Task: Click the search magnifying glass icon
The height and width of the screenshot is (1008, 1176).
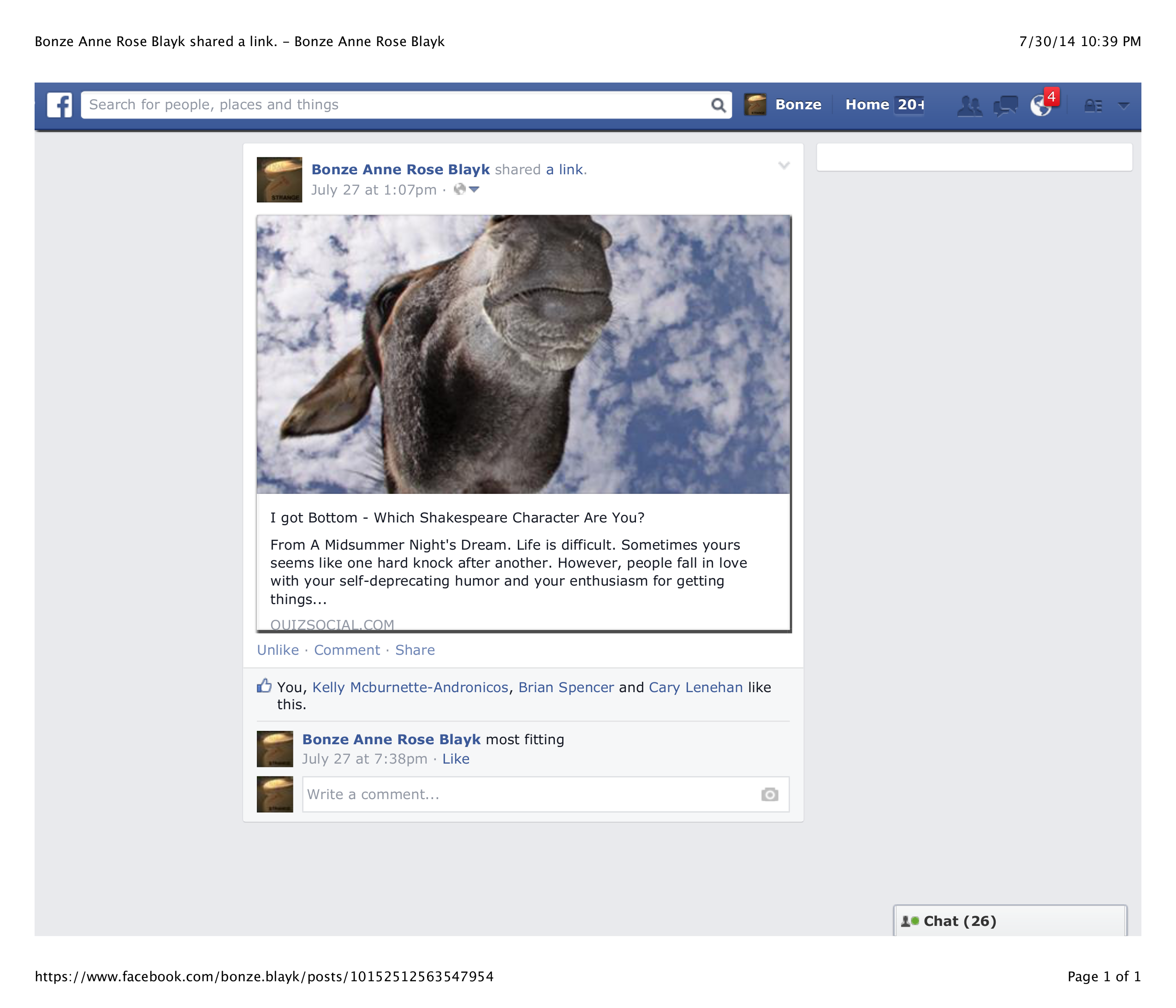Action: [x=718, y=105]
